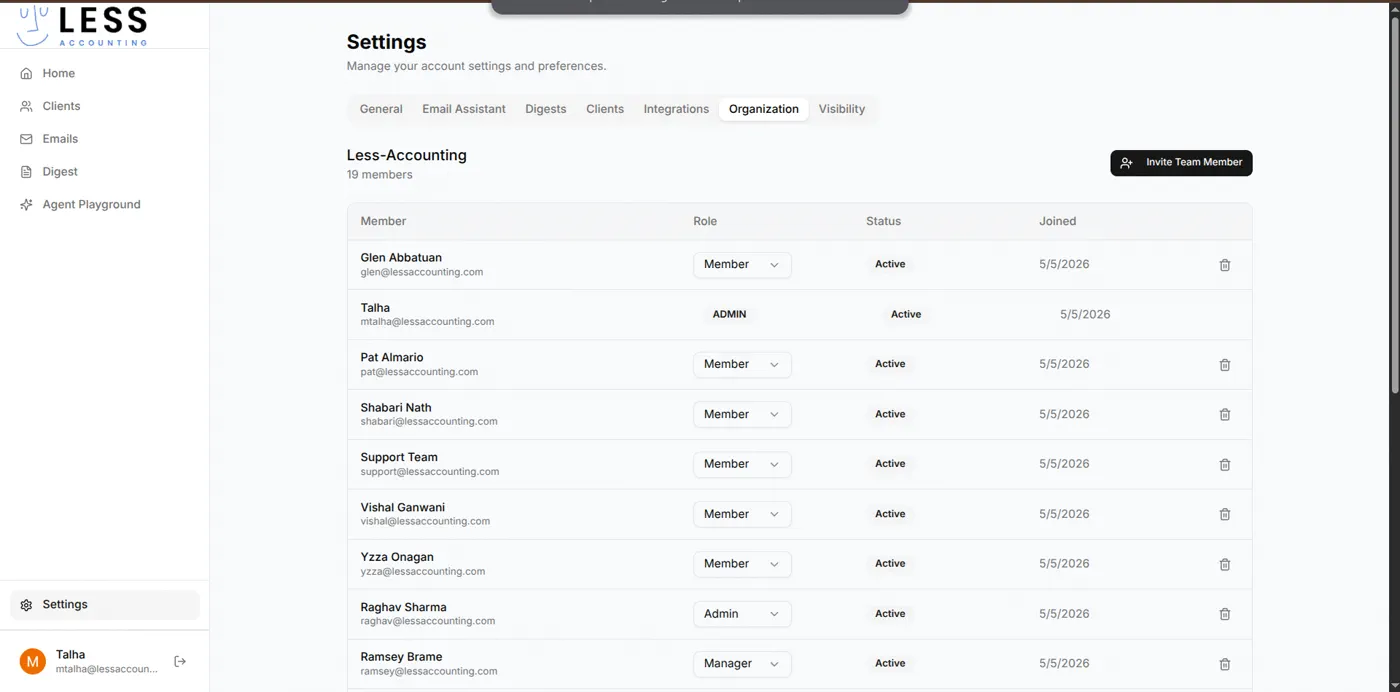This screenshot has width=1400, height=692.
Task: Go to the Integrations tab
Action: point(676,109)
